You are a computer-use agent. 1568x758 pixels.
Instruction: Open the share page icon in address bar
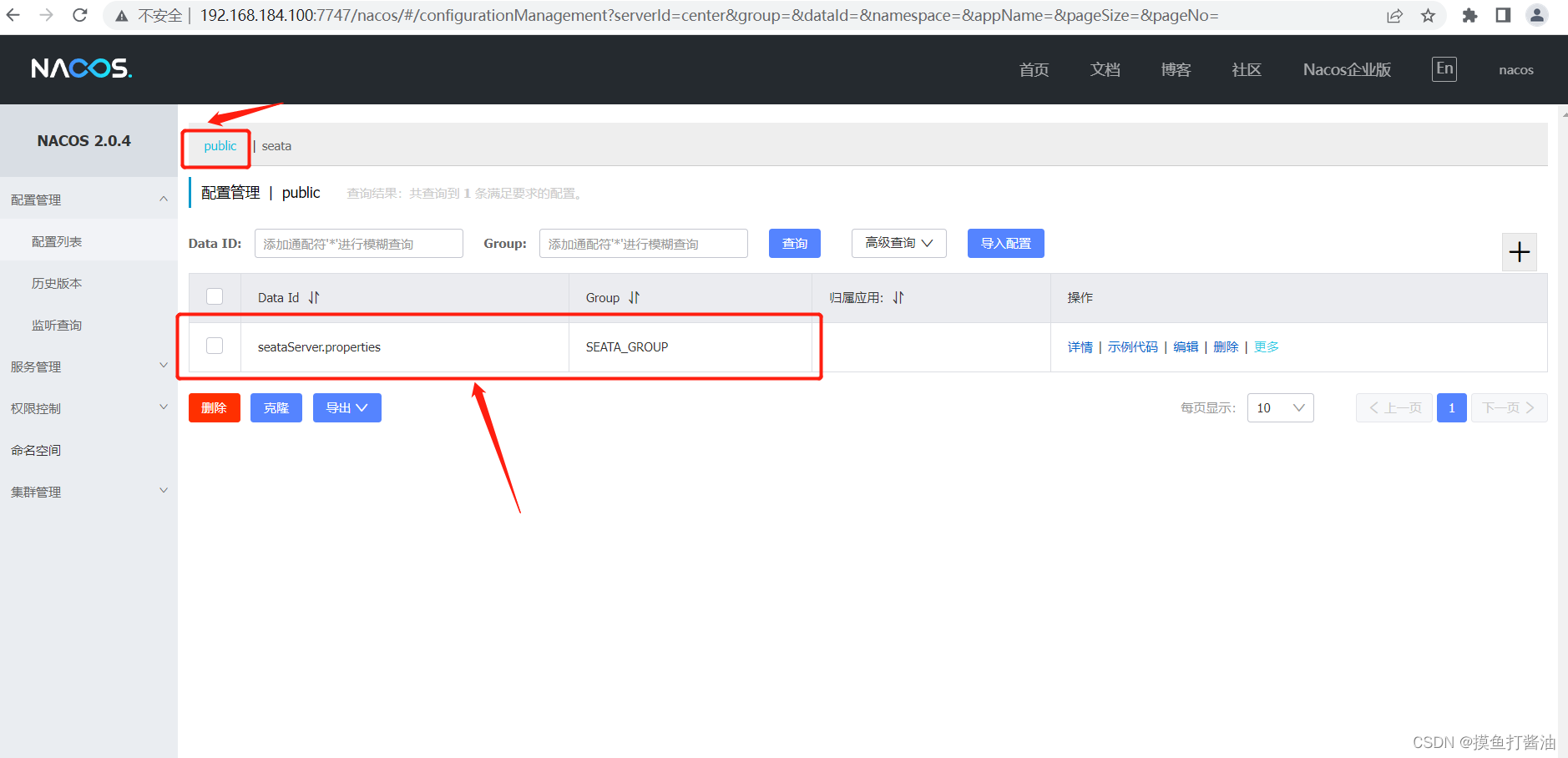pyautogui.click(x=1394, y=16)
